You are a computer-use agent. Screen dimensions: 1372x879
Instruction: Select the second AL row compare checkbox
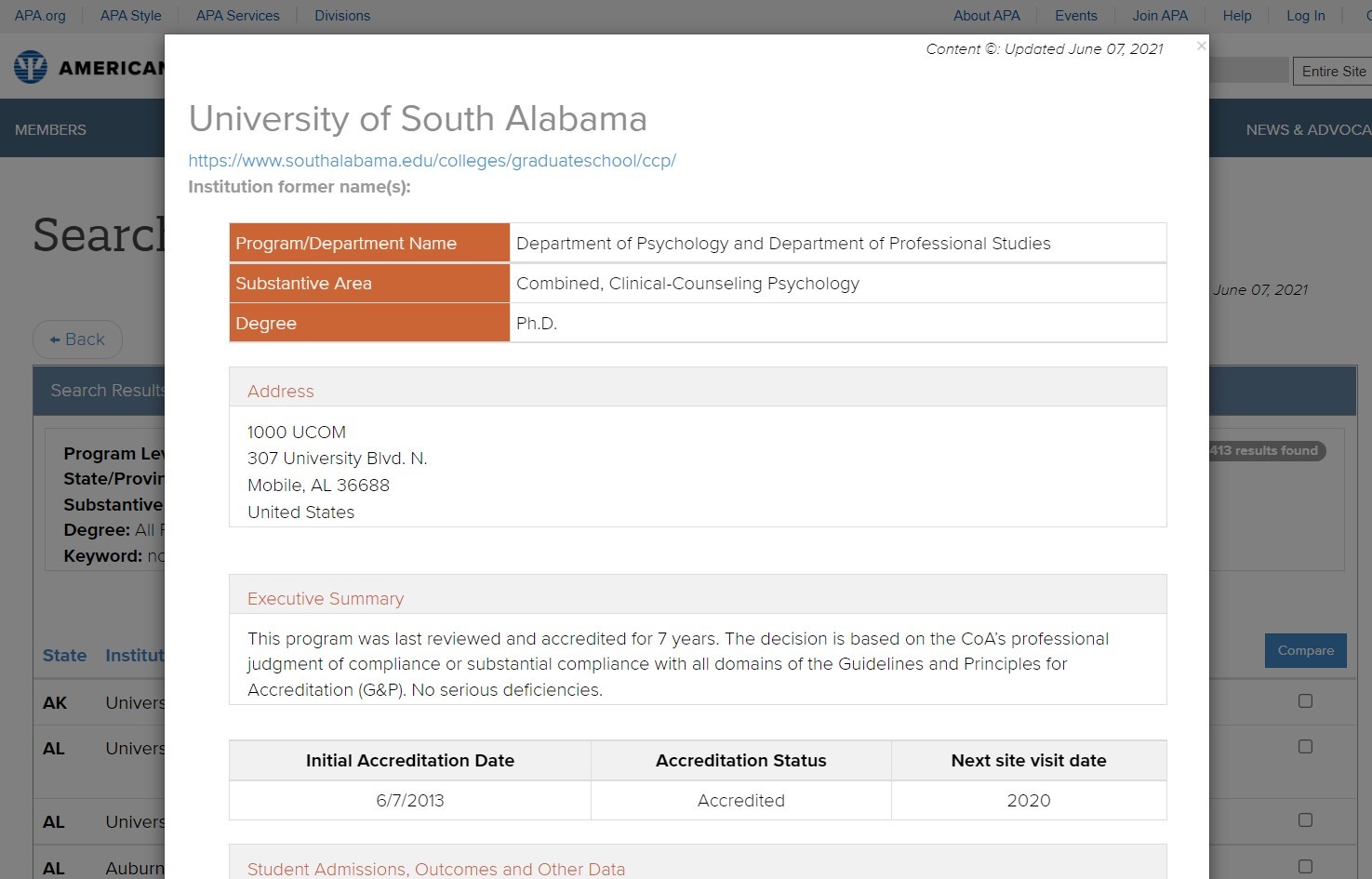coord(1305,820)
